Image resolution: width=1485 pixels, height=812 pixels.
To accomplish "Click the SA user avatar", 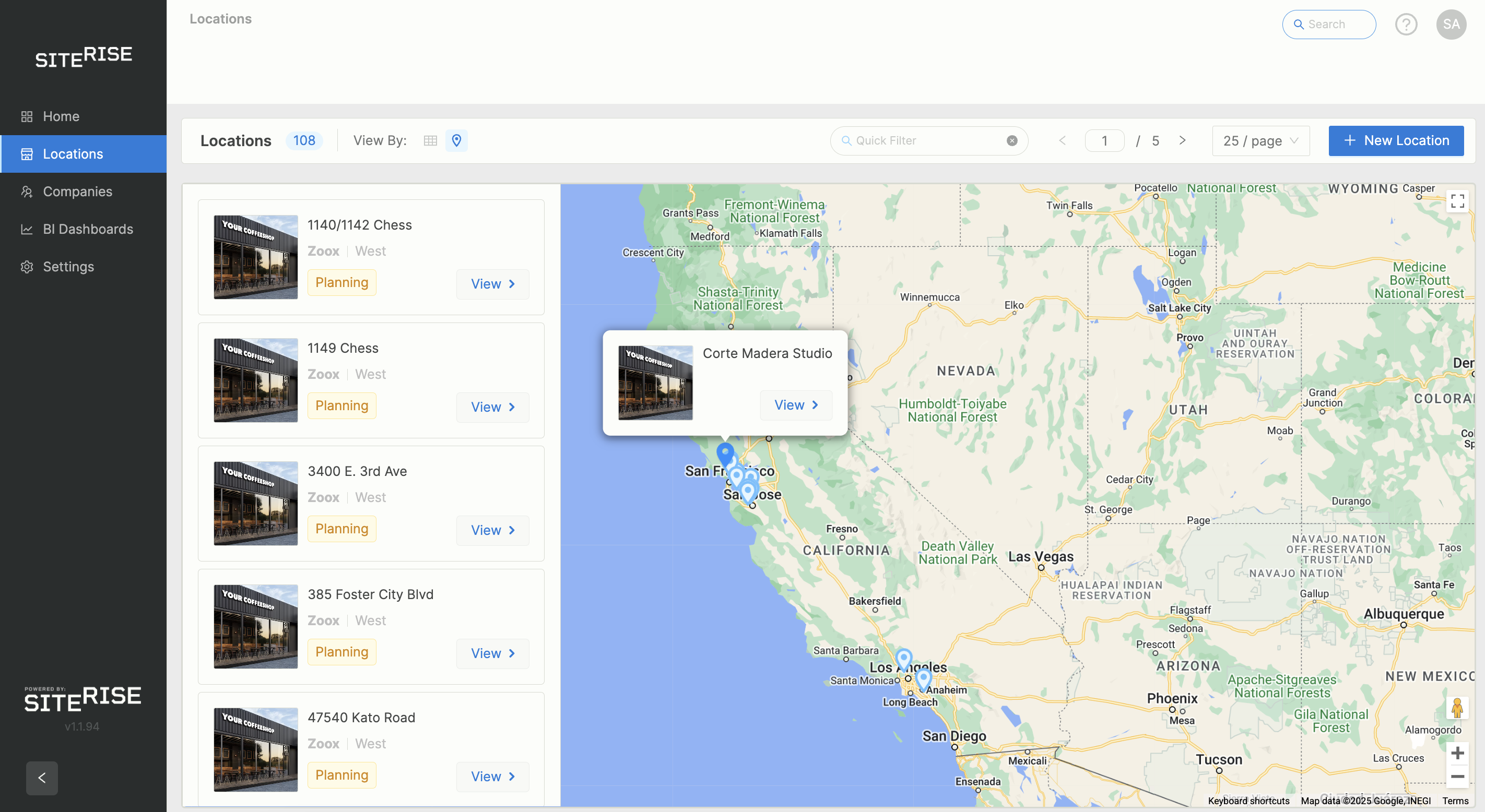I will point(1451,24).
